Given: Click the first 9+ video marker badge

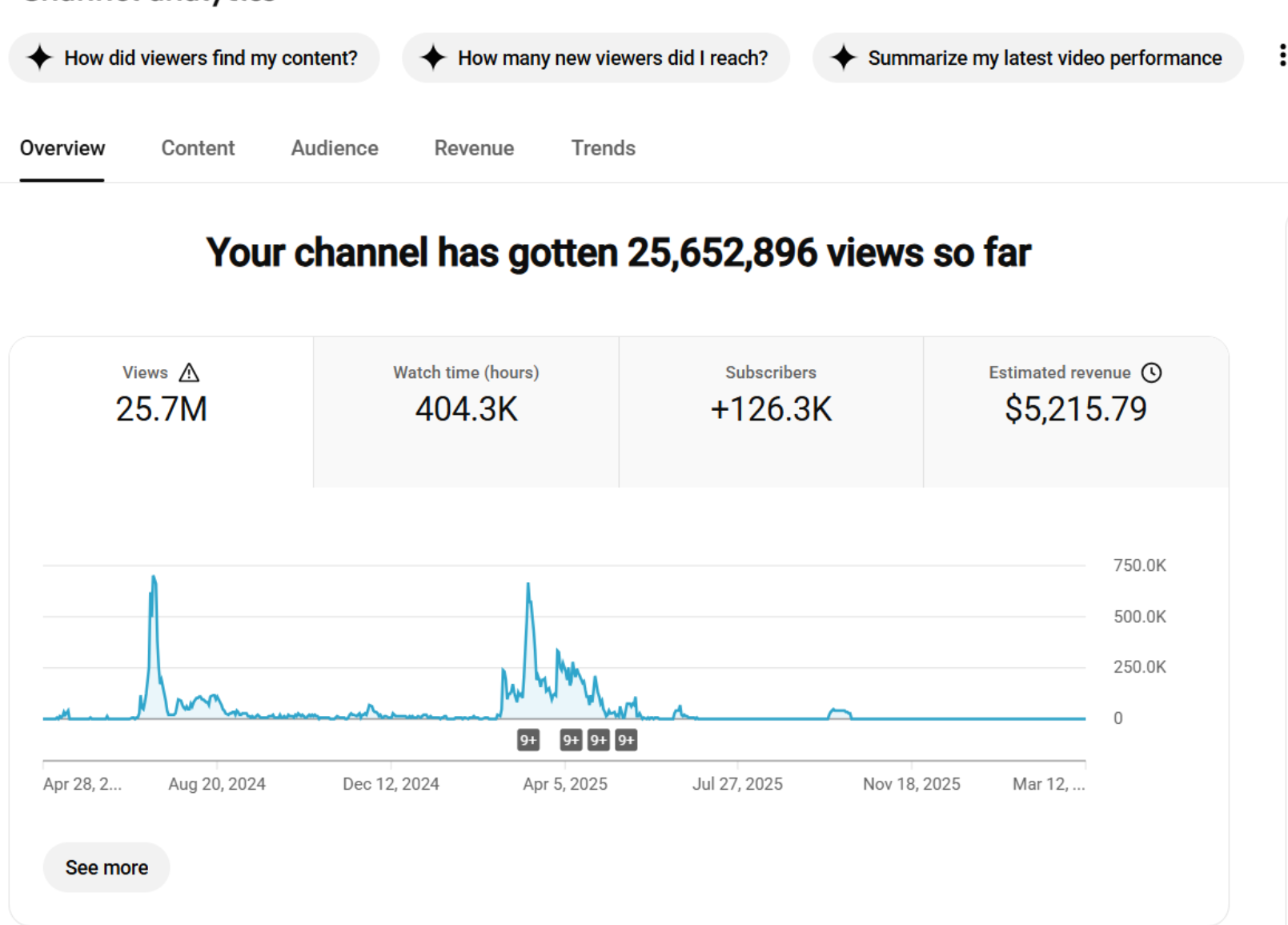Looking at the screenshot, I should pos(528,740).
